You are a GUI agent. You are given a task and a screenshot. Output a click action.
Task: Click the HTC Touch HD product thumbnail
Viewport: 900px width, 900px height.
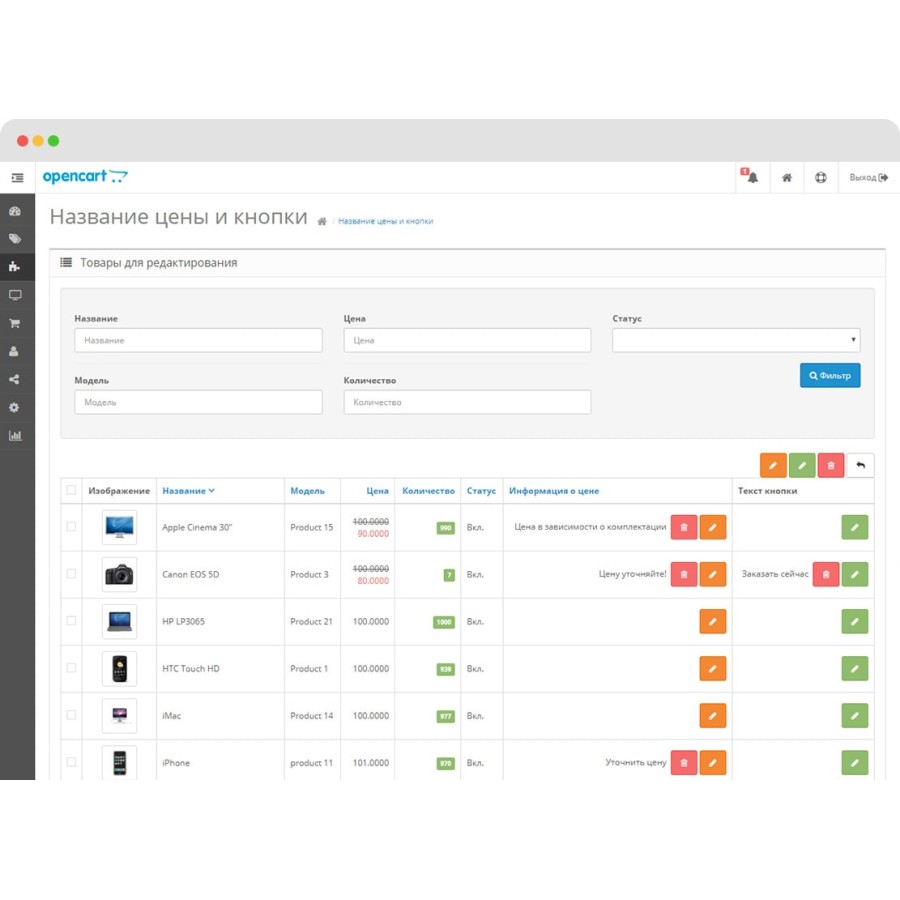click(119, 668)
